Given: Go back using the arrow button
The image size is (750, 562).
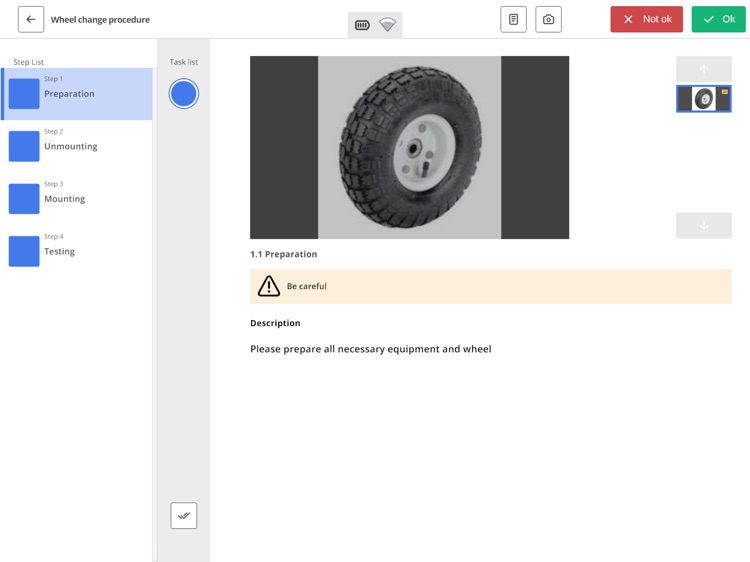Looking at the screenshot, I should pos(31,20).
